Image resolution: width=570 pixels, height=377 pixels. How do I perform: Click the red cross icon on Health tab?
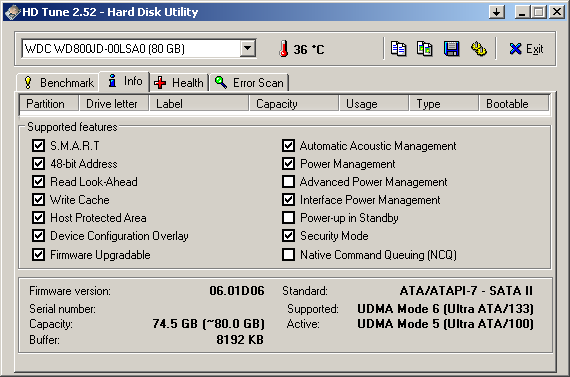[x=160, y=83]
